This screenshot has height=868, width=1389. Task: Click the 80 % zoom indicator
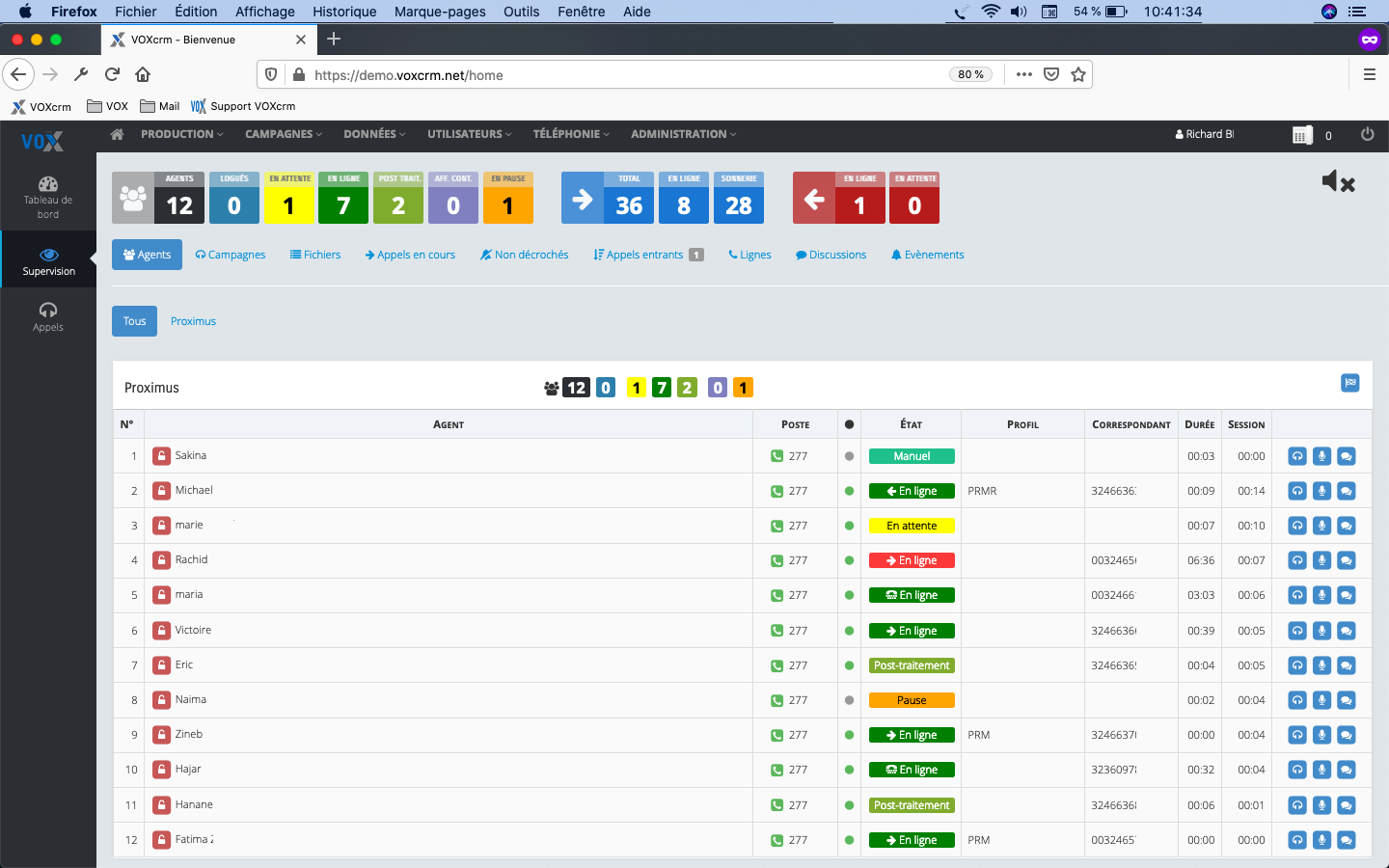coord(970,74)
